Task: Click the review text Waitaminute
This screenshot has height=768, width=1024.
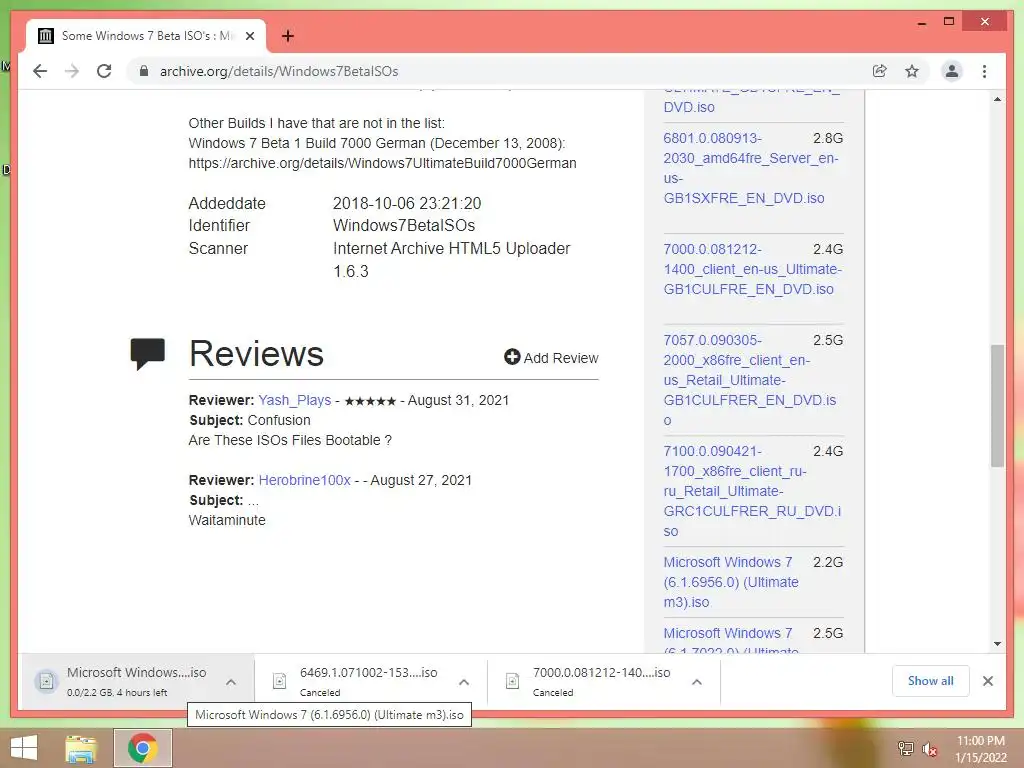Action: [x=227, y=520]
